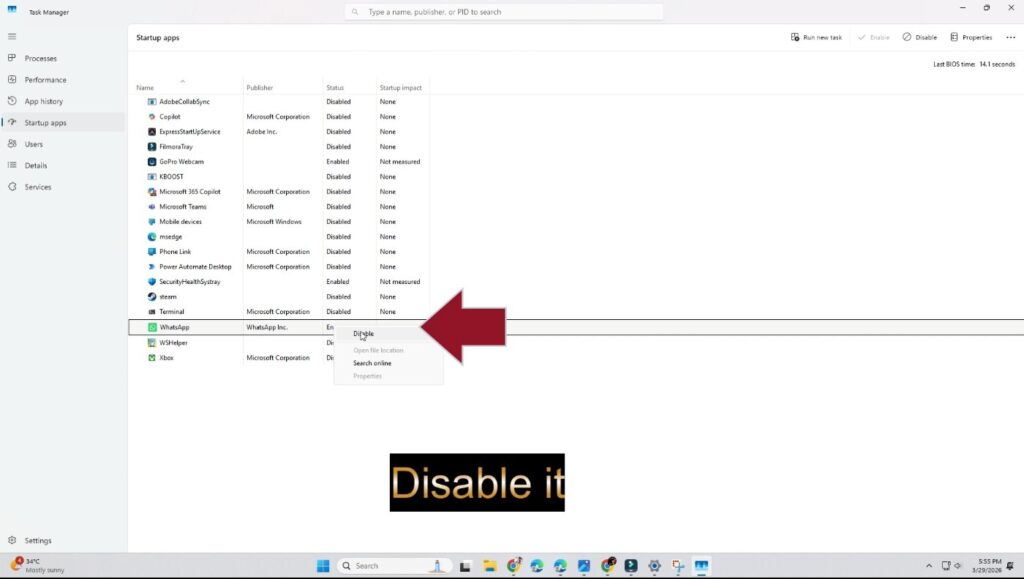Click the Run new task button
1024x579 pixels.
pos(818,37)
